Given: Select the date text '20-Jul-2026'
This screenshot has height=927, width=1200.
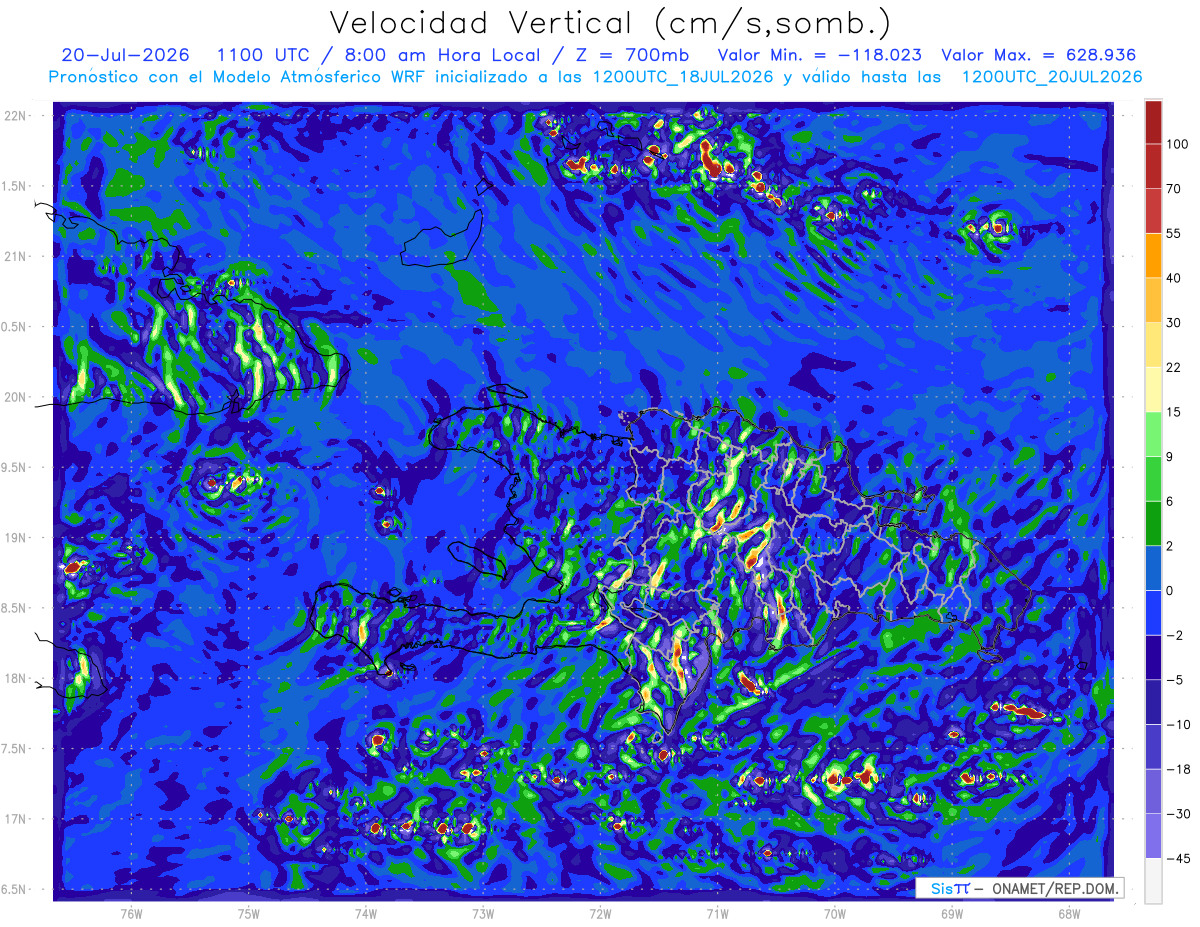Looking at the screenshot, I should tap(125, 55).
